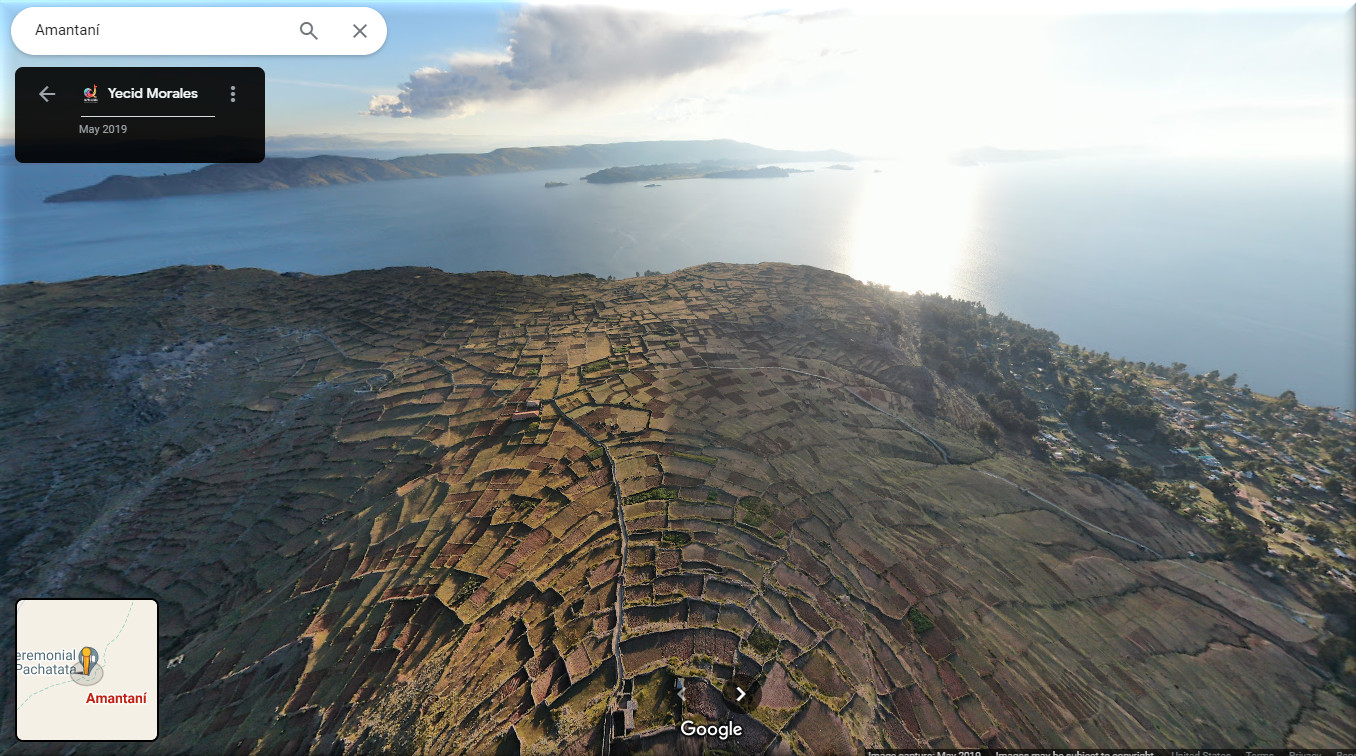
Task: Click the United States footer link
Action: [1201, 753]
